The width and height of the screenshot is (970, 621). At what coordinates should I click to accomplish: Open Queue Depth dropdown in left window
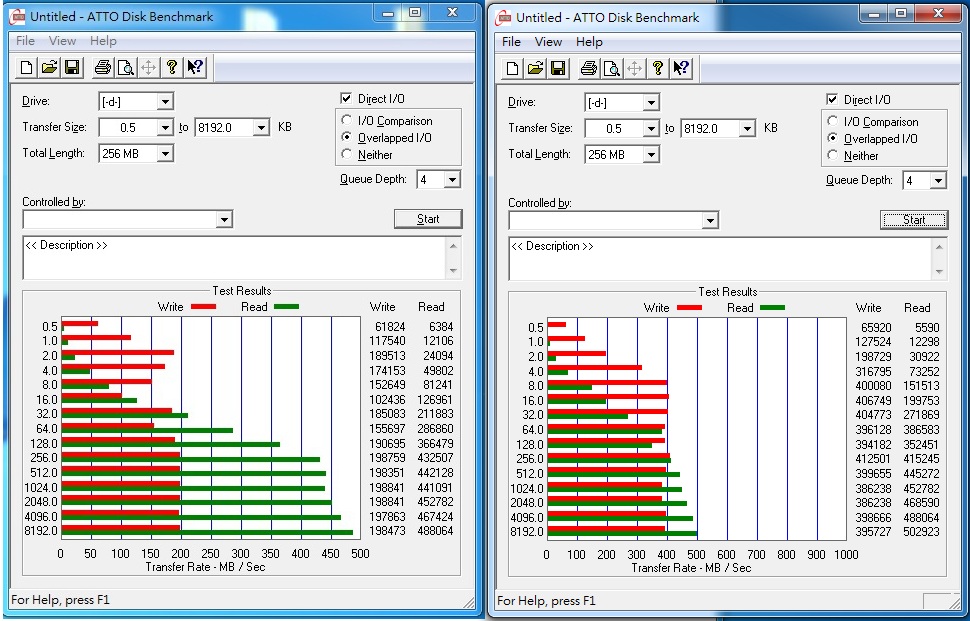pyautogui.click(x=452, y=179)
